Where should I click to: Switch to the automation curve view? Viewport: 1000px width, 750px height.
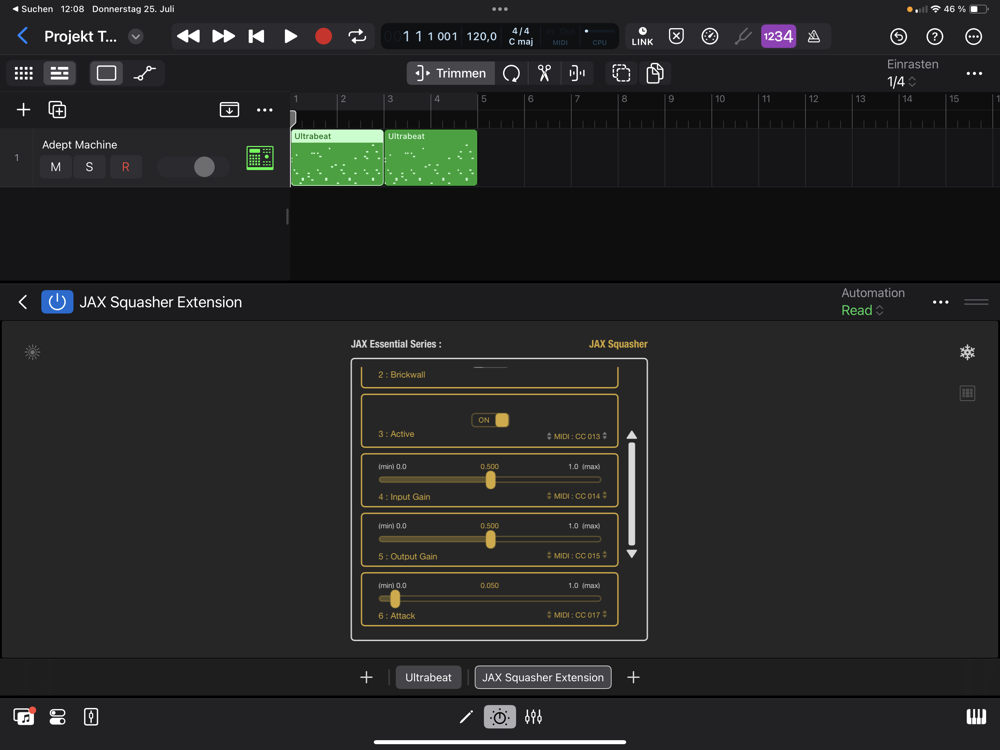(145, 73)
